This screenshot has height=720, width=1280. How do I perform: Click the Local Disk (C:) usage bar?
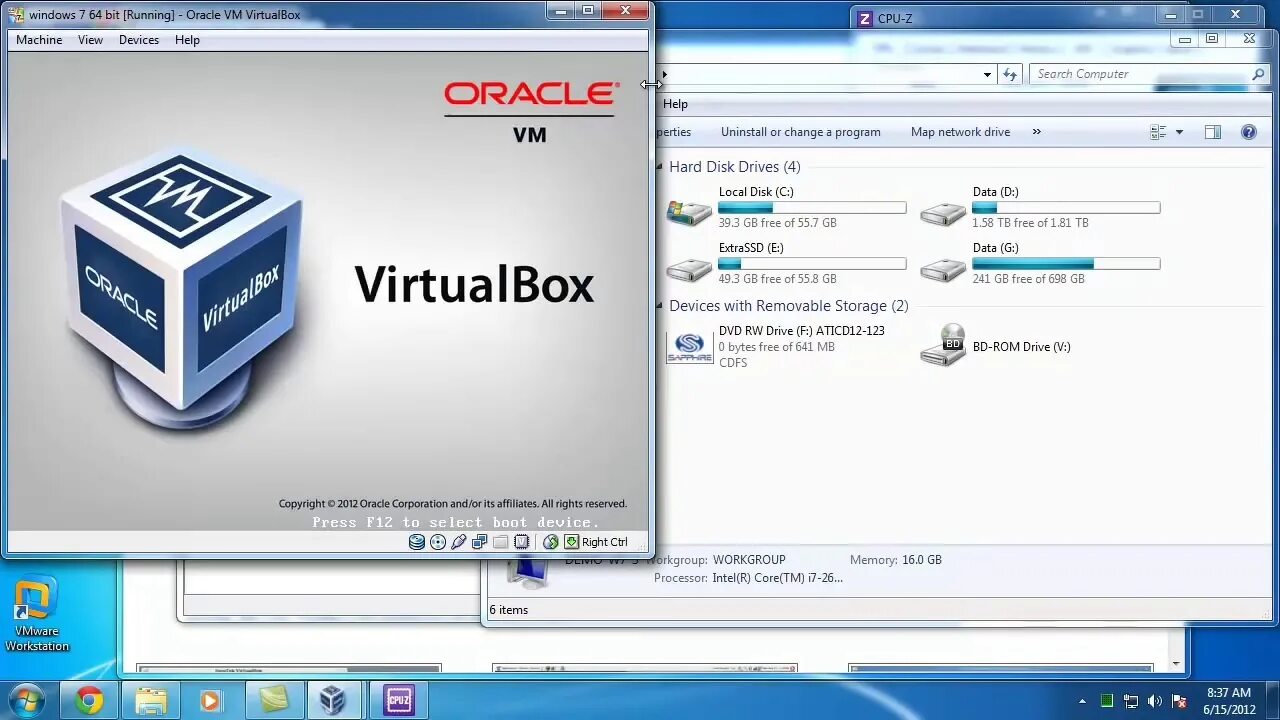pyautogui.click(x=812, y=208)
